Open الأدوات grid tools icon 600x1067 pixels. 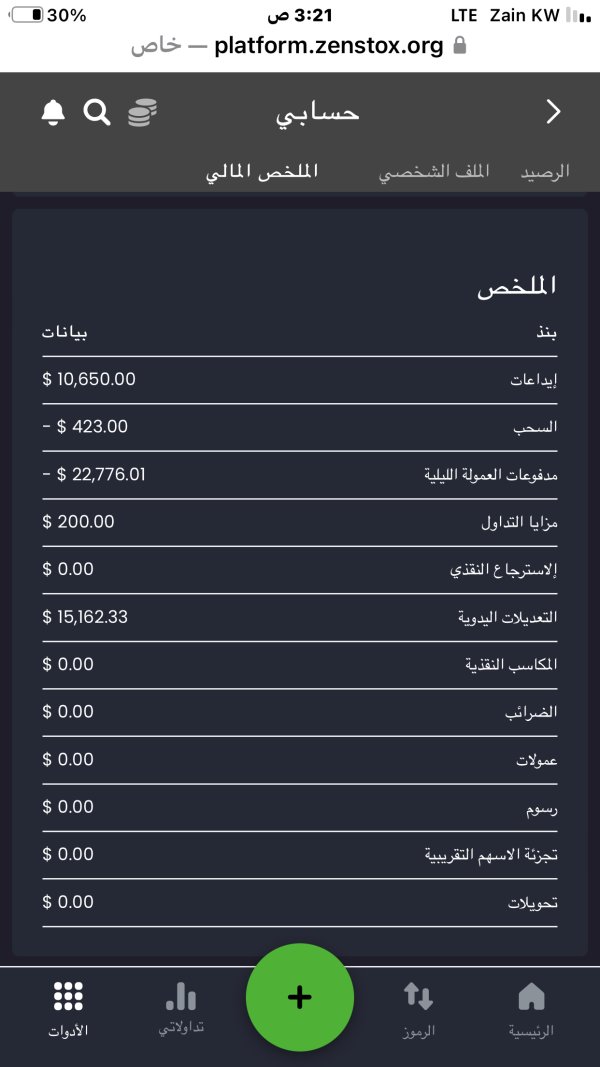(x=68, y=996)
